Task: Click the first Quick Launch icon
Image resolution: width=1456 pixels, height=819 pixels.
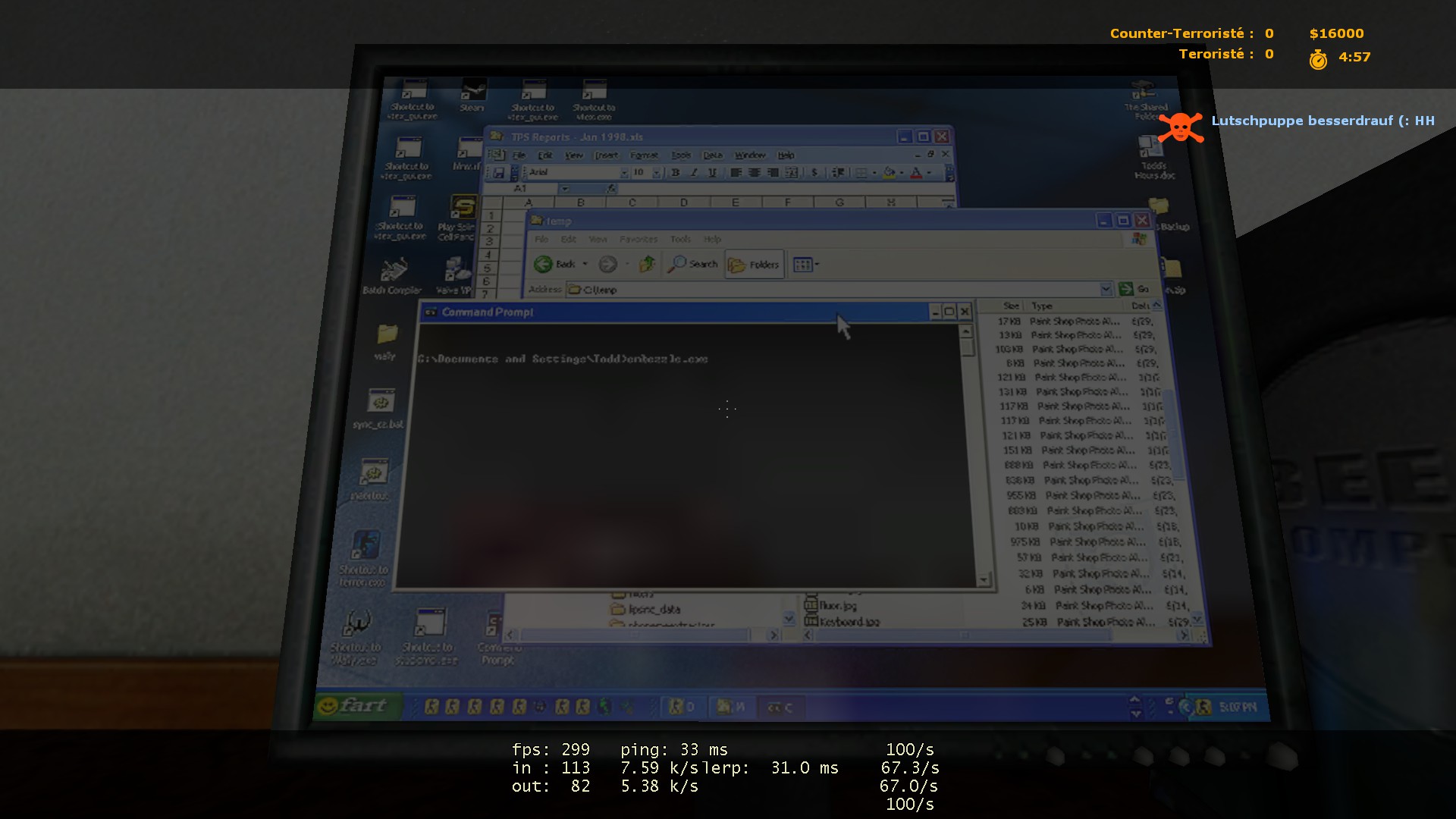Action: click(x=431, y=708)
